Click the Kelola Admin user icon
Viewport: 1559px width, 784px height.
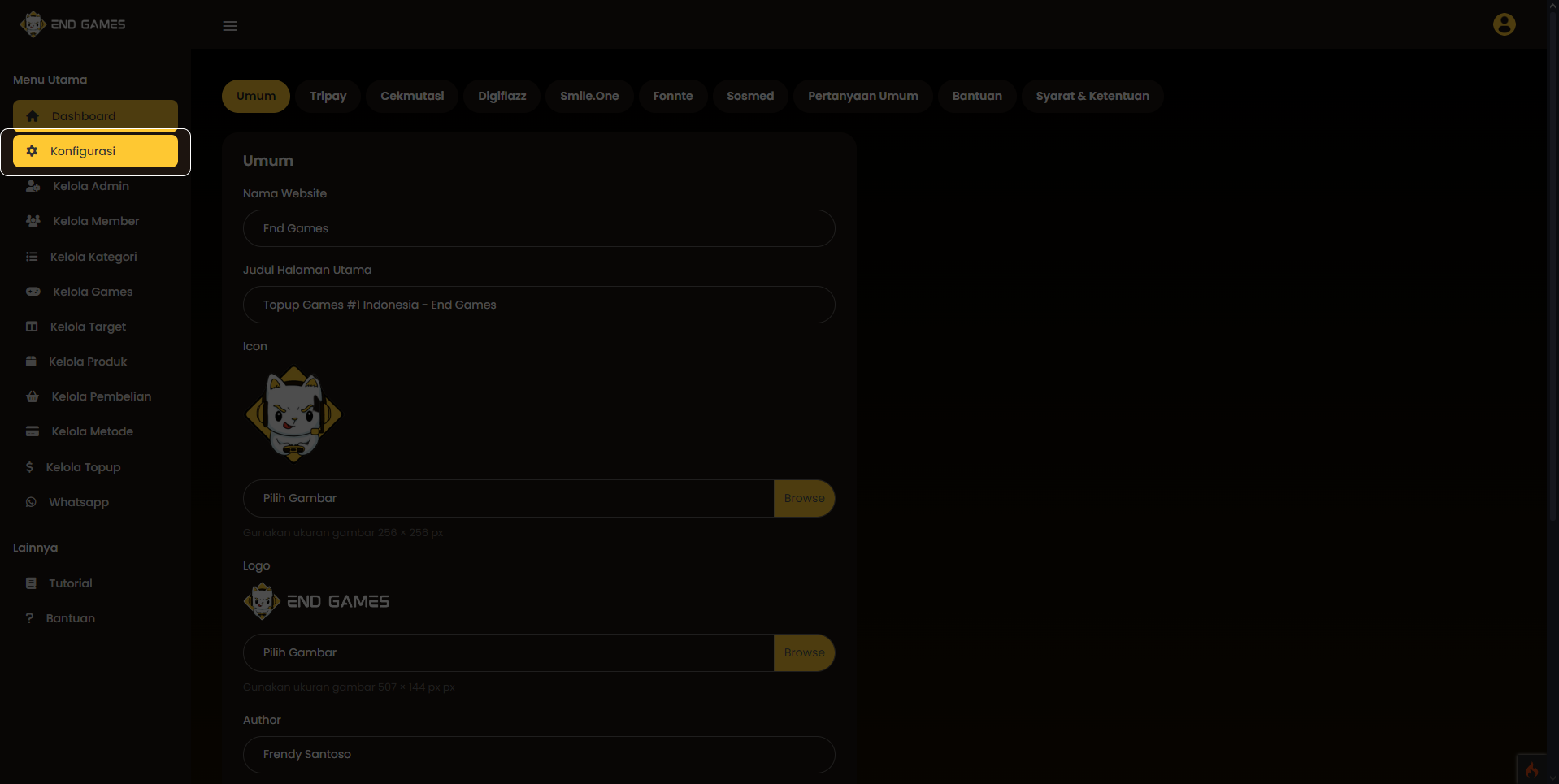tap(33, 186)
